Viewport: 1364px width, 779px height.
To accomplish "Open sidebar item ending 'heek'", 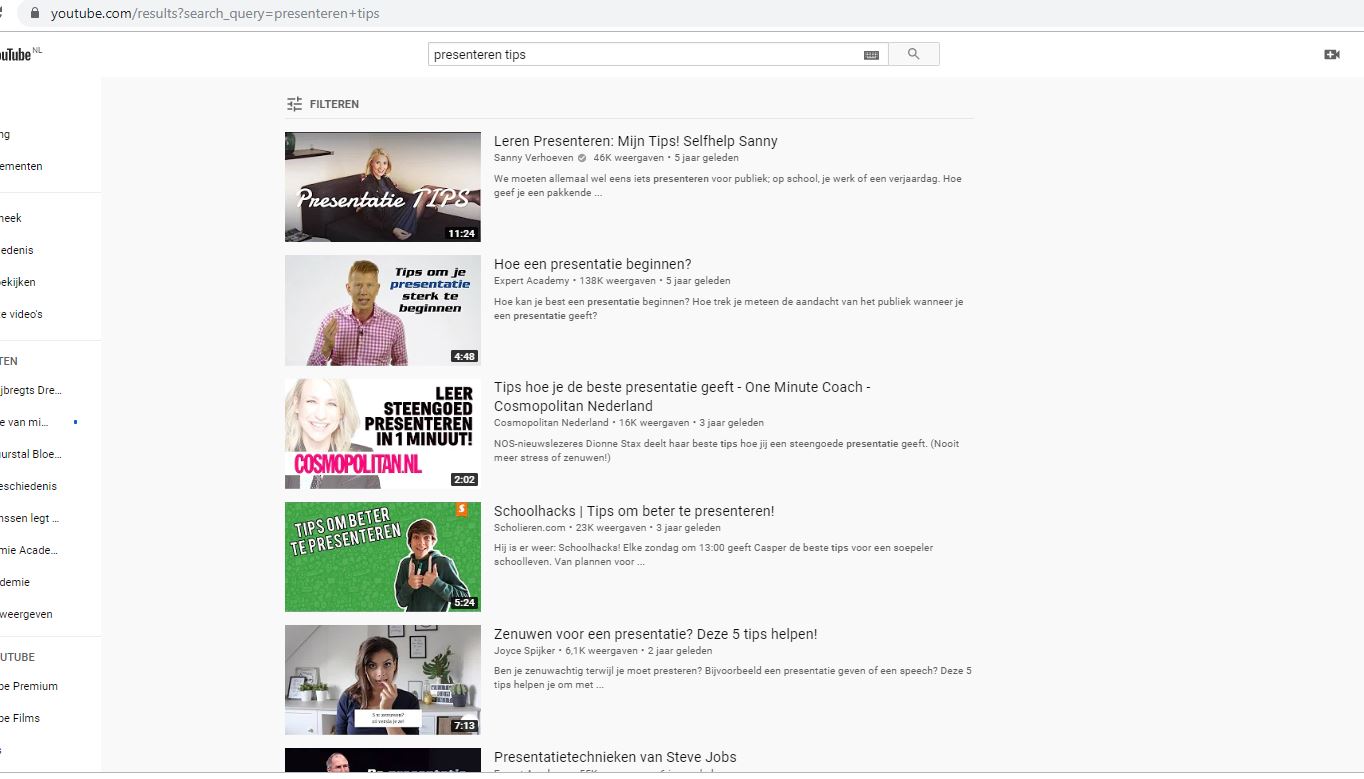I will point(11,218).
